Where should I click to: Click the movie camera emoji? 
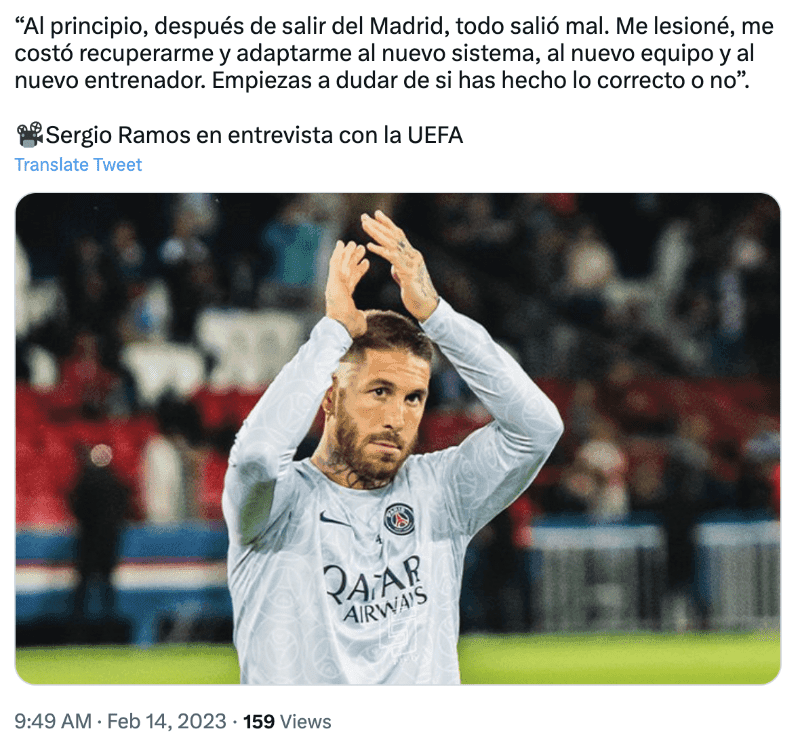pyautogui.click(x=30, y=135)
